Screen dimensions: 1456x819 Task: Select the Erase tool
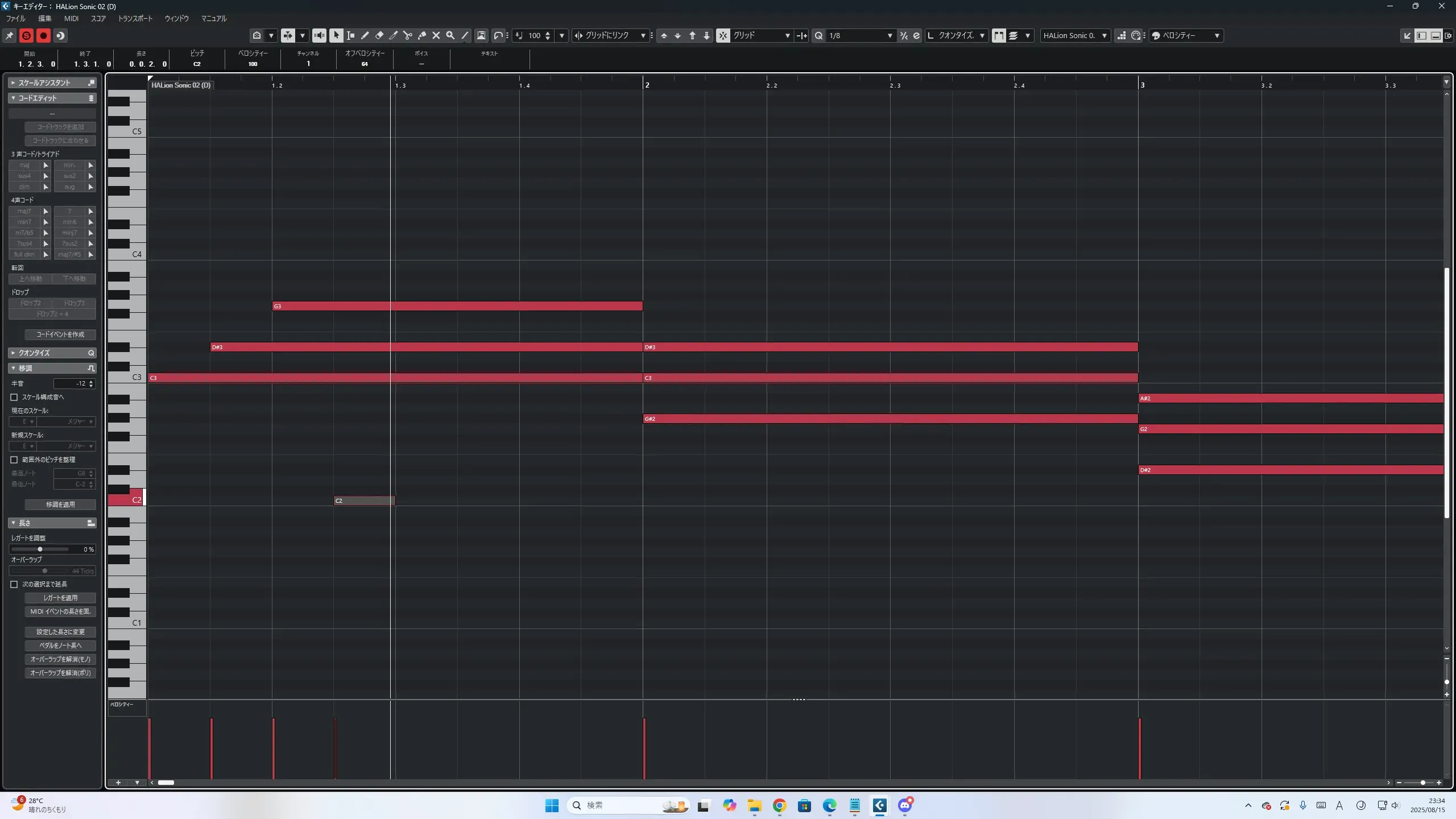379,35
